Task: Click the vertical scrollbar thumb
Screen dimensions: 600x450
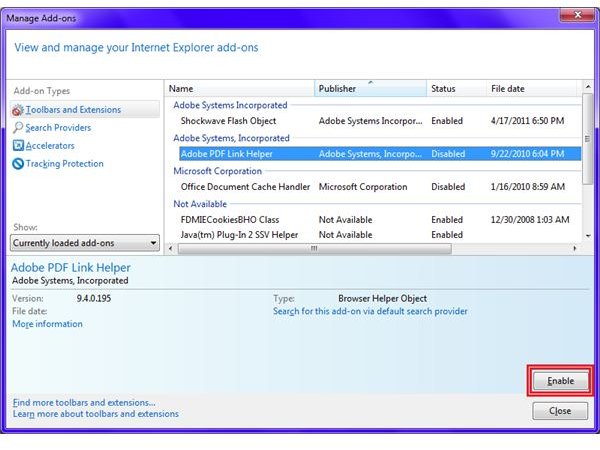Action: [x=587, y=139]
